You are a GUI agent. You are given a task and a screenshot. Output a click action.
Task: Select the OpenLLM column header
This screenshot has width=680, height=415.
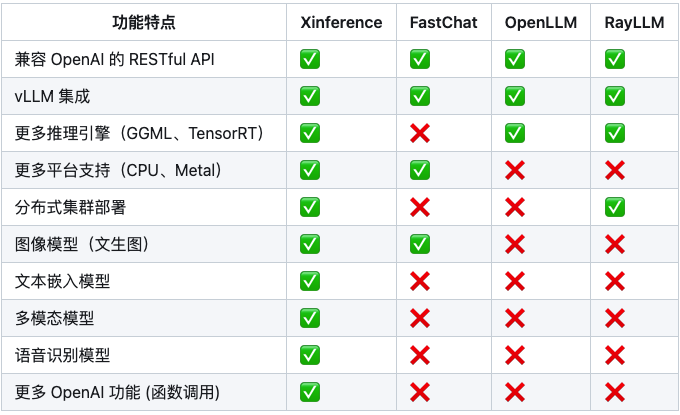coord(541,23)
